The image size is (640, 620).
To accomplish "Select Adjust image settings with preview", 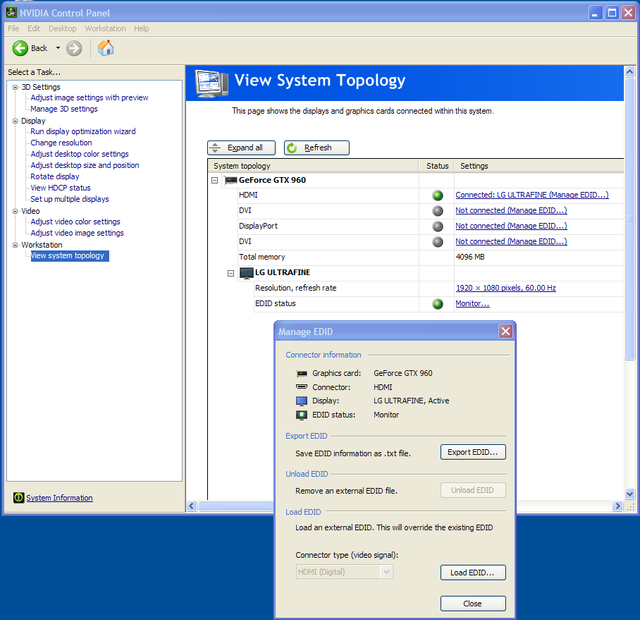I will [89, 98].
